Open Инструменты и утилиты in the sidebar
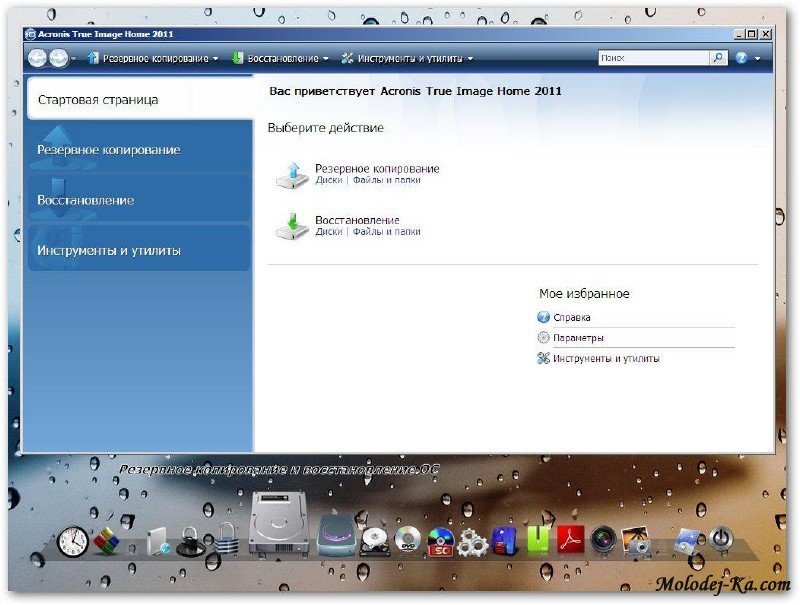The image size is (800, 605). tap(140, 250)
